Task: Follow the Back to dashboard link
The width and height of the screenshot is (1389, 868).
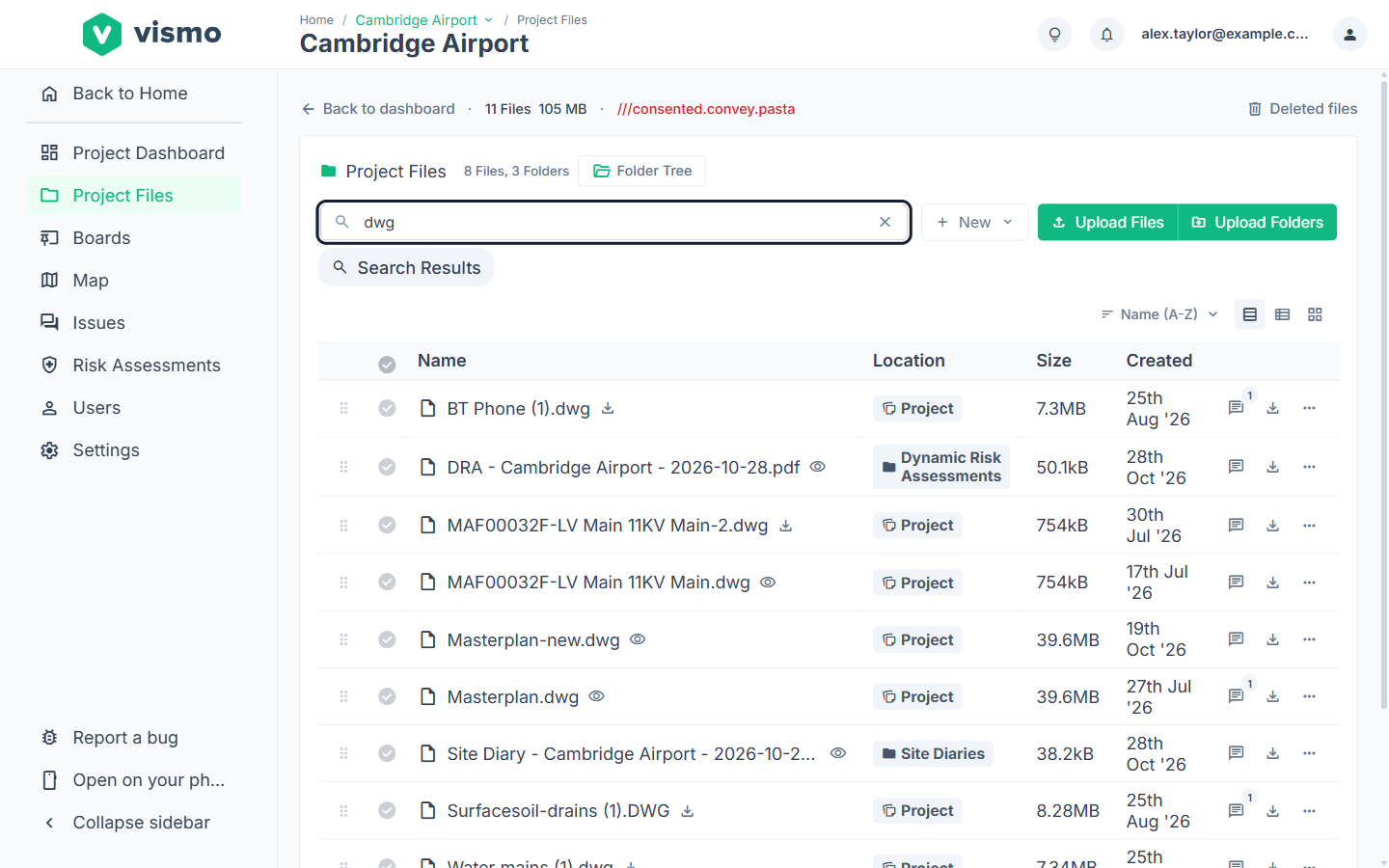Action: click(378, 109)
